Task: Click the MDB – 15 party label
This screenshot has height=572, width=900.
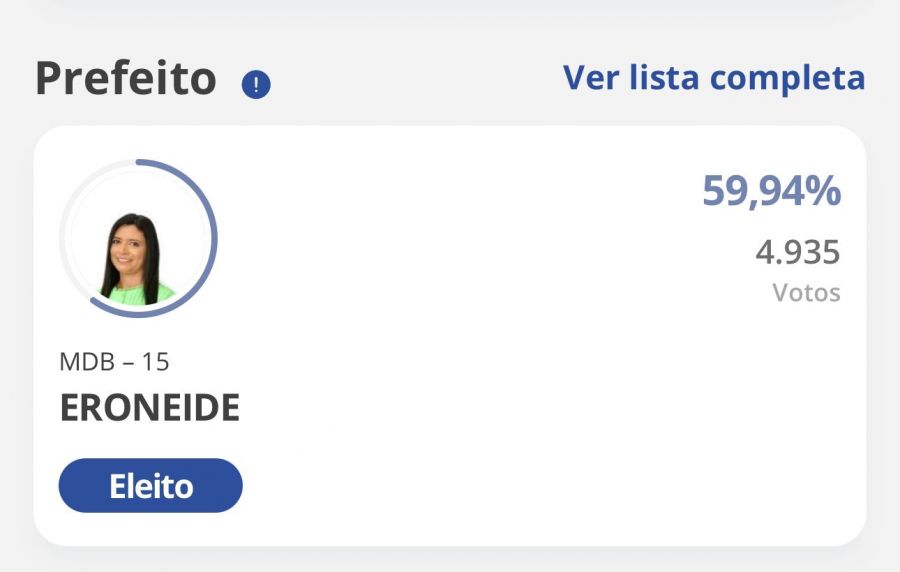Action: 115,361
